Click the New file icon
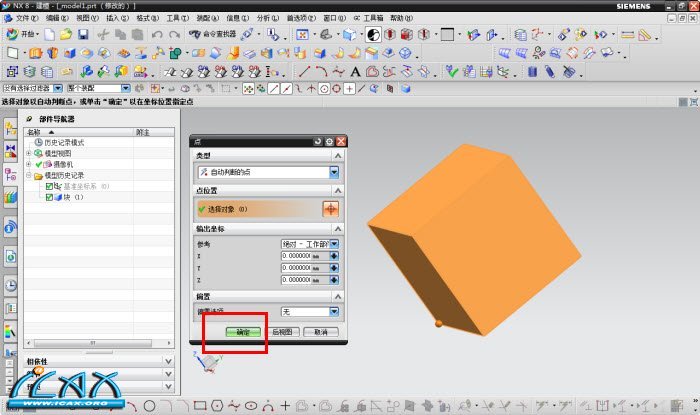The width and height of the screenshot is (700, 415). (49, 35)
